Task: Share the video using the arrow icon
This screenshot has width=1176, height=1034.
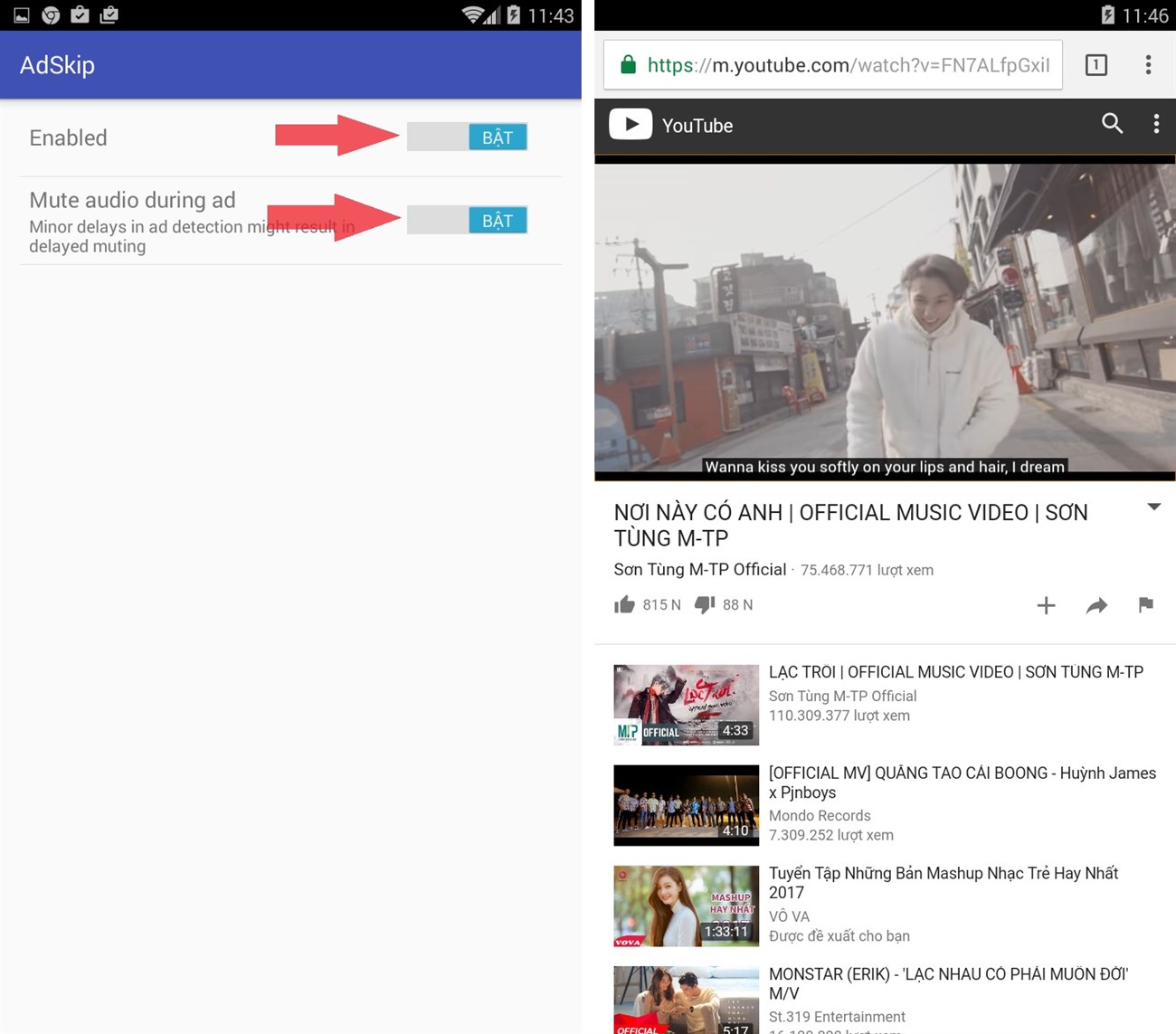Action: click(x=1096, y=605)
